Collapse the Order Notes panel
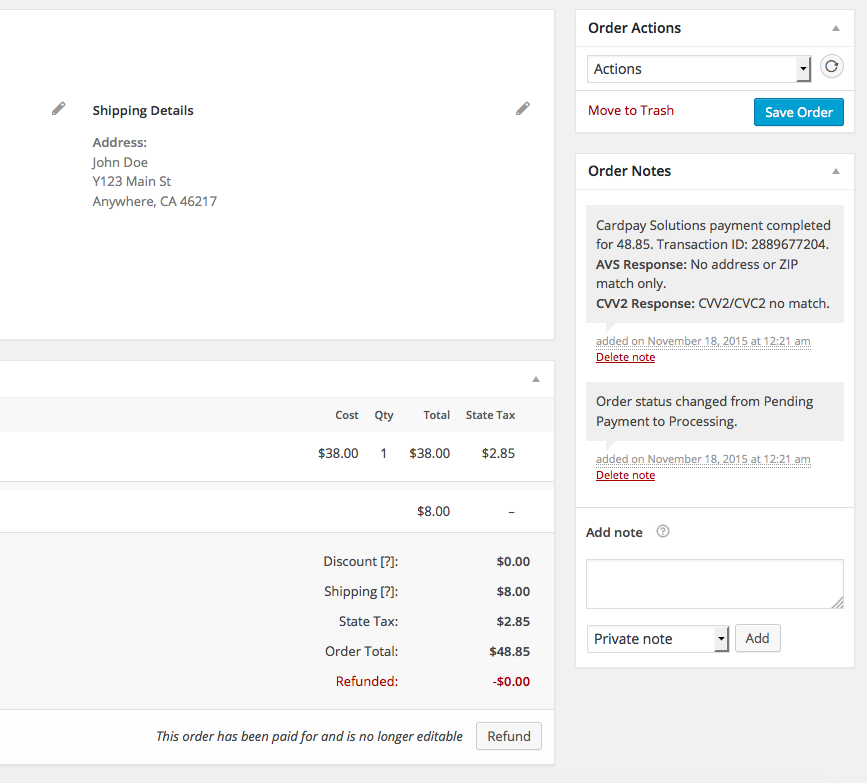This screenshot has width=867, height=783. point(836,171)
